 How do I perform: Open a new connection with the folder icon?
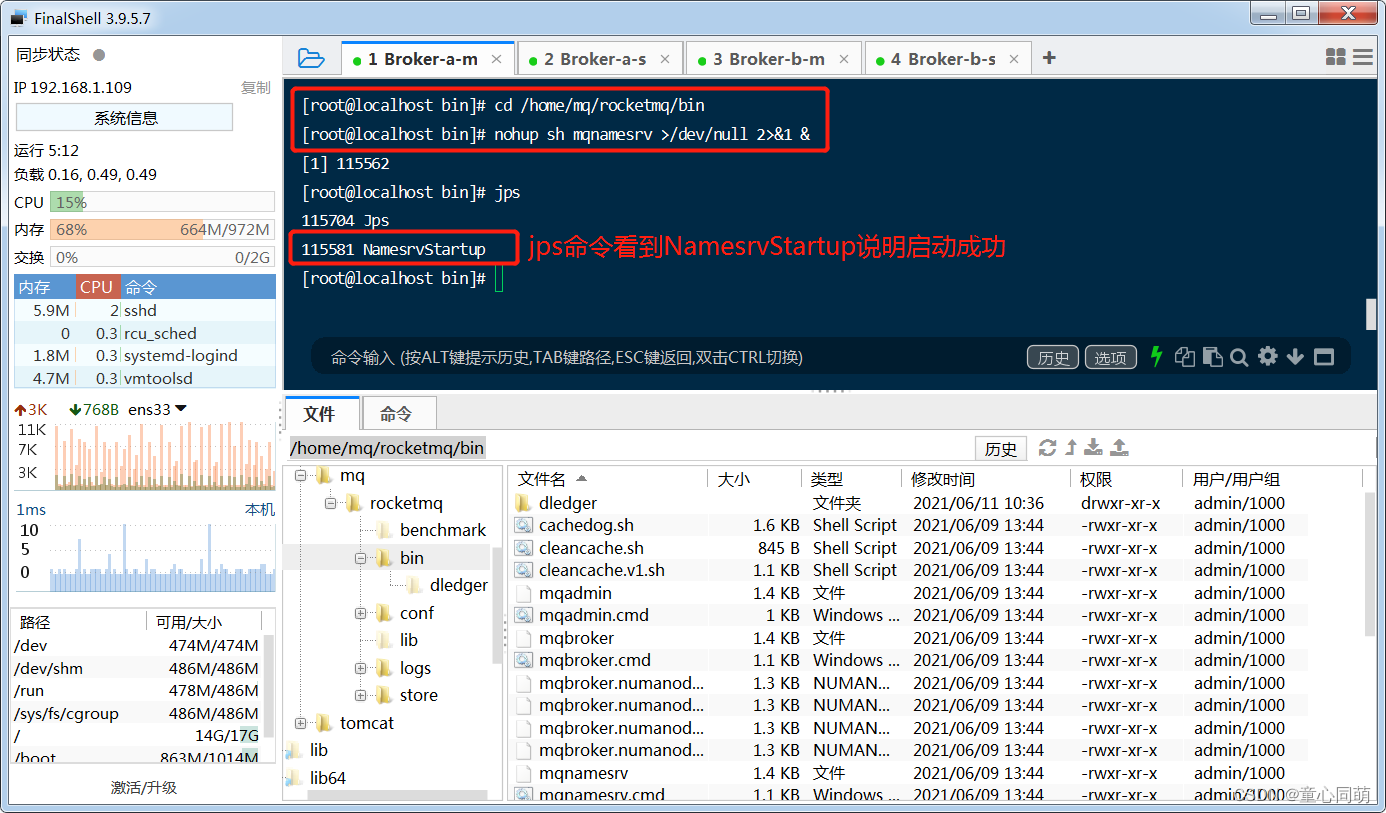tap(311, 57)
